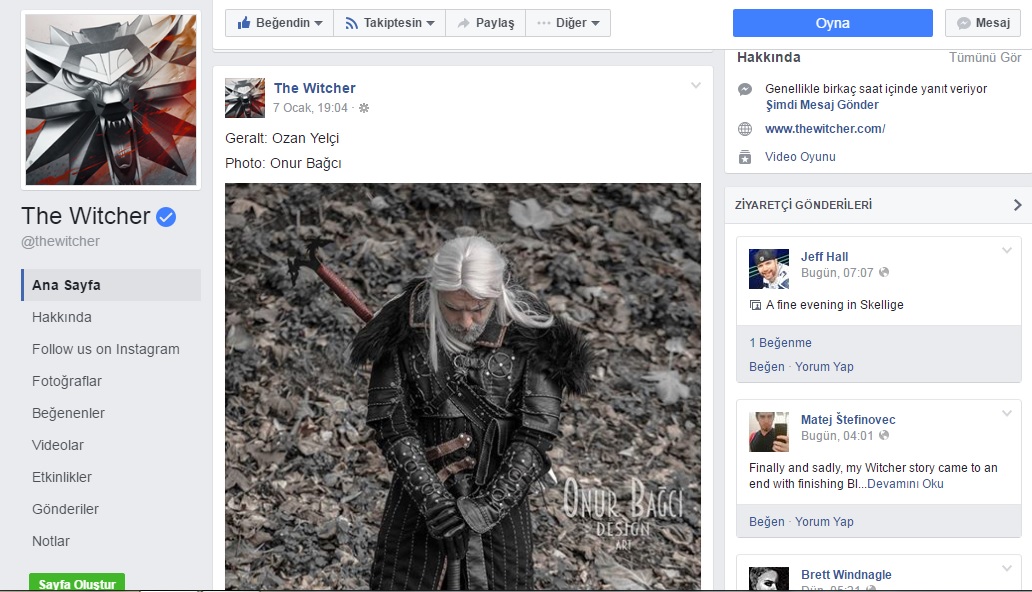Click Brett Windnagle's avatar thumbnail
Image resolution: width=1032 pixels, height=592 pixels.
click(x=769, y=579)
